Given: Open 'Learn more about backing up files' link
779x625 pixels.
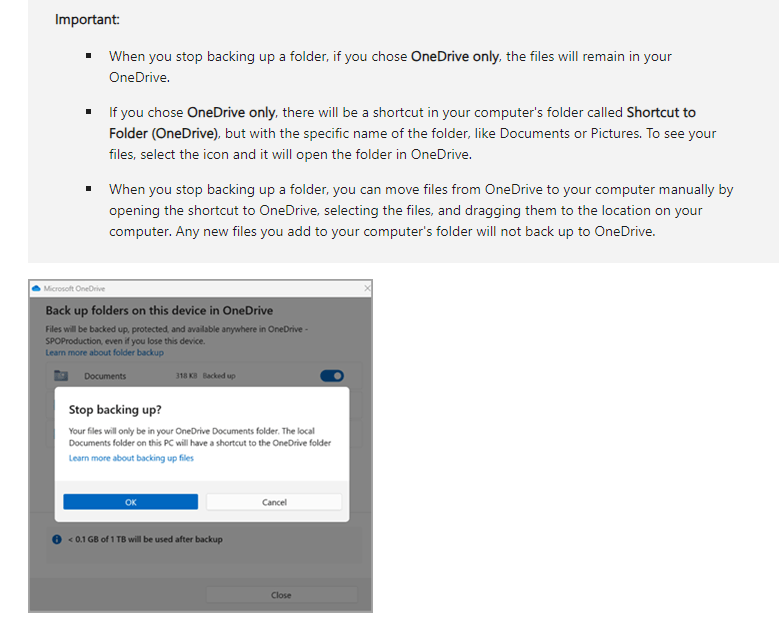Looking at the screenshot, I should point(131,458).
